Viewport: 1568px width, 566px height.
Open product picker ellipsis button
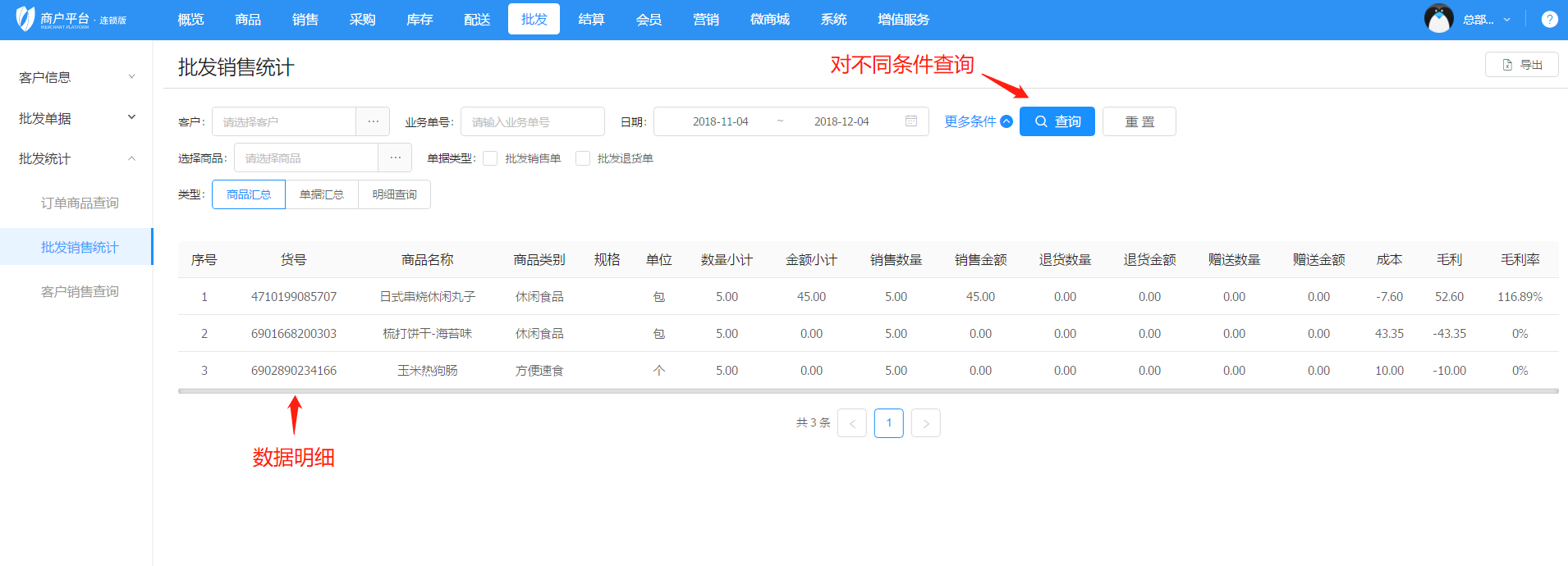pos(395,157)
